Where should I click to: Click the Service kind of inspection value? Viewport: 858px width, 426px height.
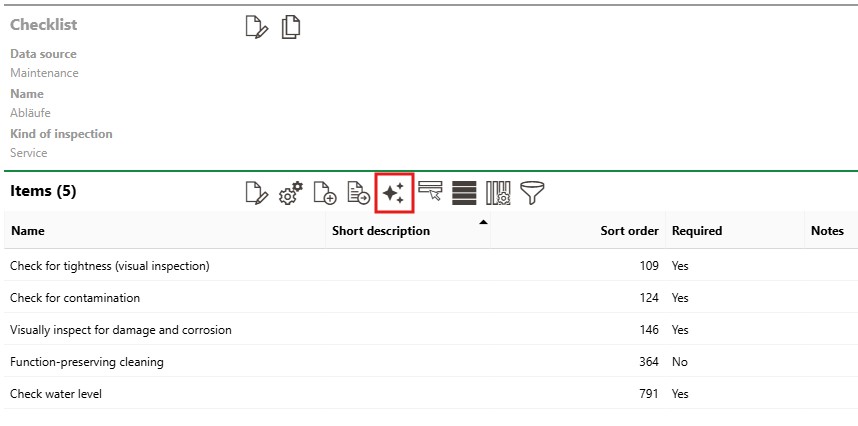point(28,153)
